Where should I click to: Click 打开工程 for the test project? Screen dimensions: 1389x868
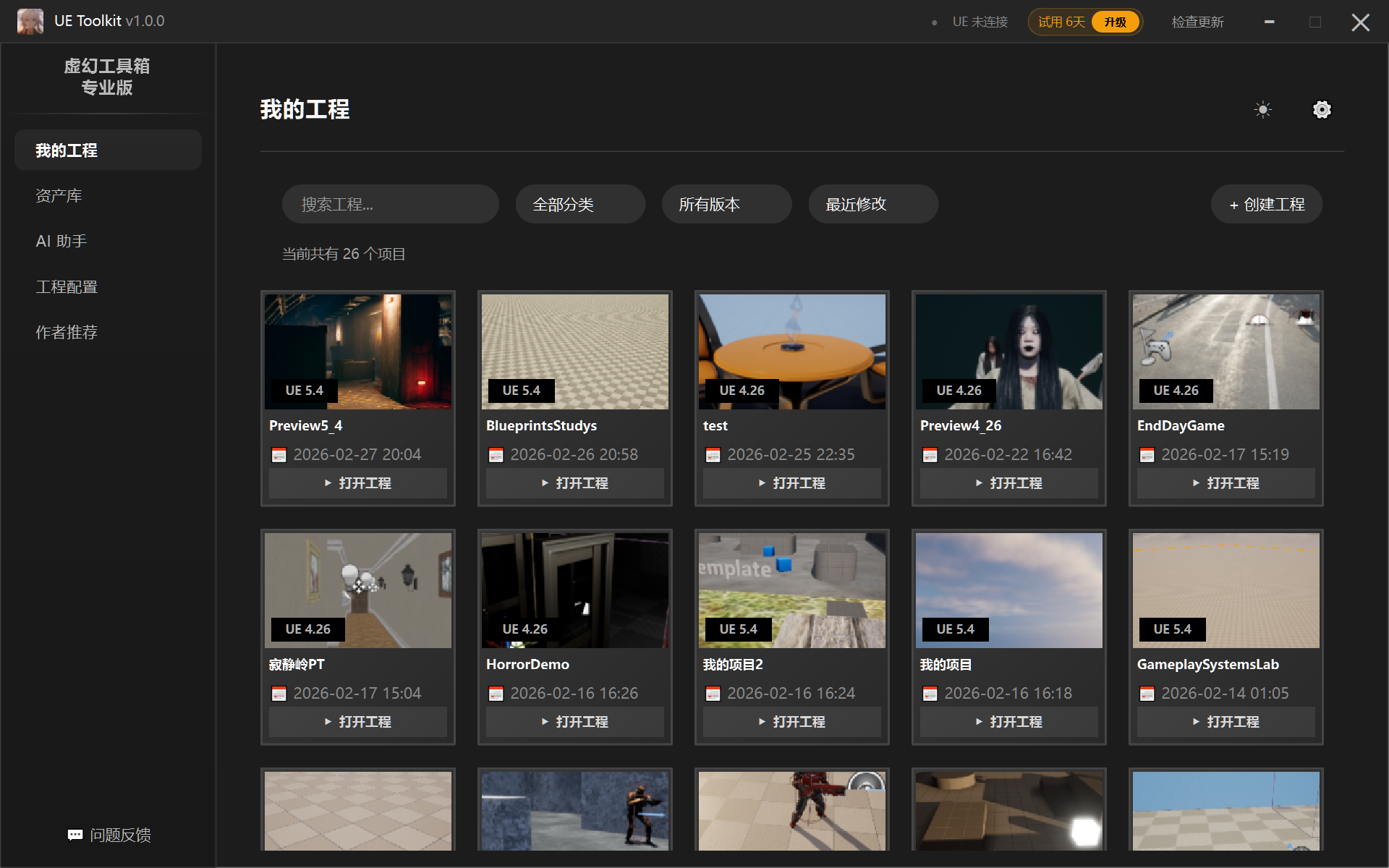coord(791,483)
